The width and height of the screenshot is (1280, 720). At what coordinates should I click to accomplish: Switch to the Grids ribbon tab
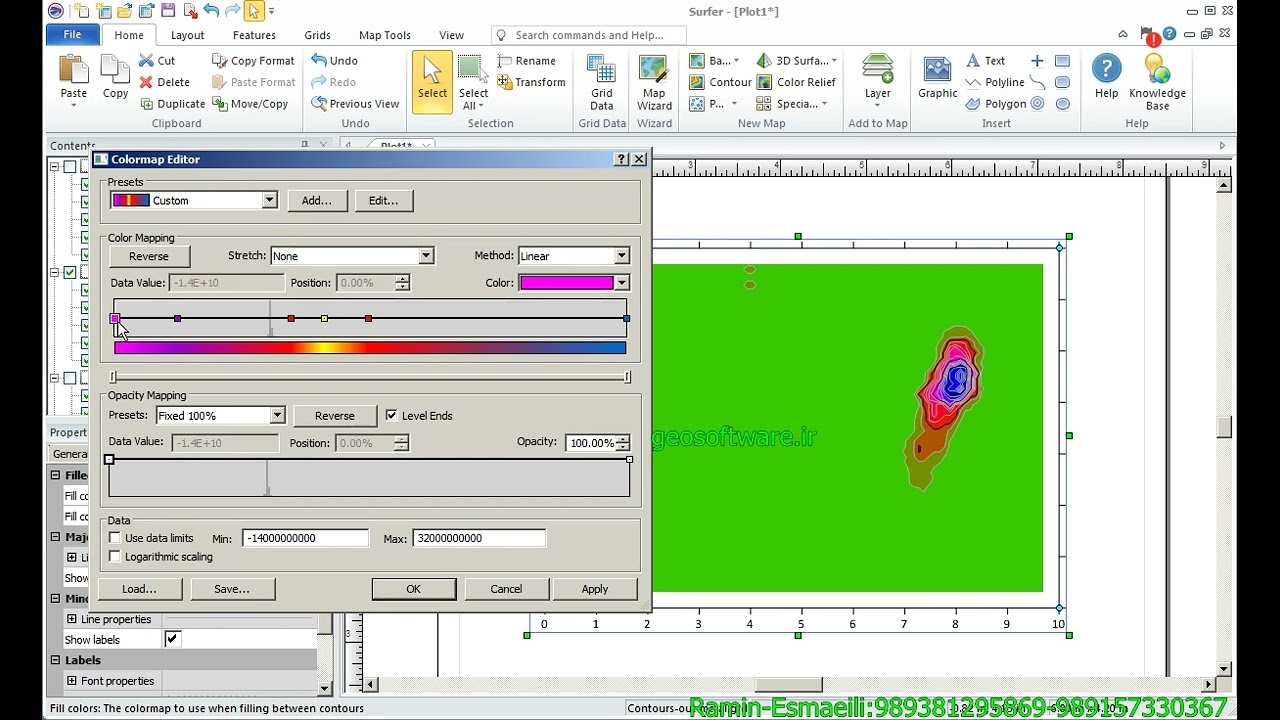tap(317, 35)
